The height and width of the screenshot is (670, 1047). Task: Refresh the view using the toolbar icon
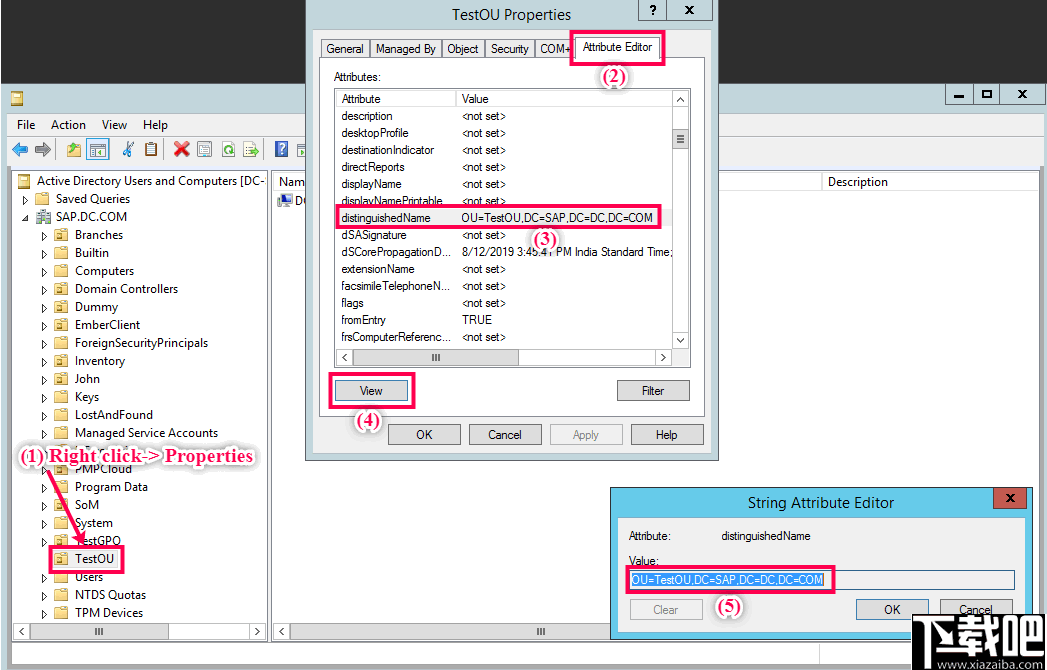point(227,149)
